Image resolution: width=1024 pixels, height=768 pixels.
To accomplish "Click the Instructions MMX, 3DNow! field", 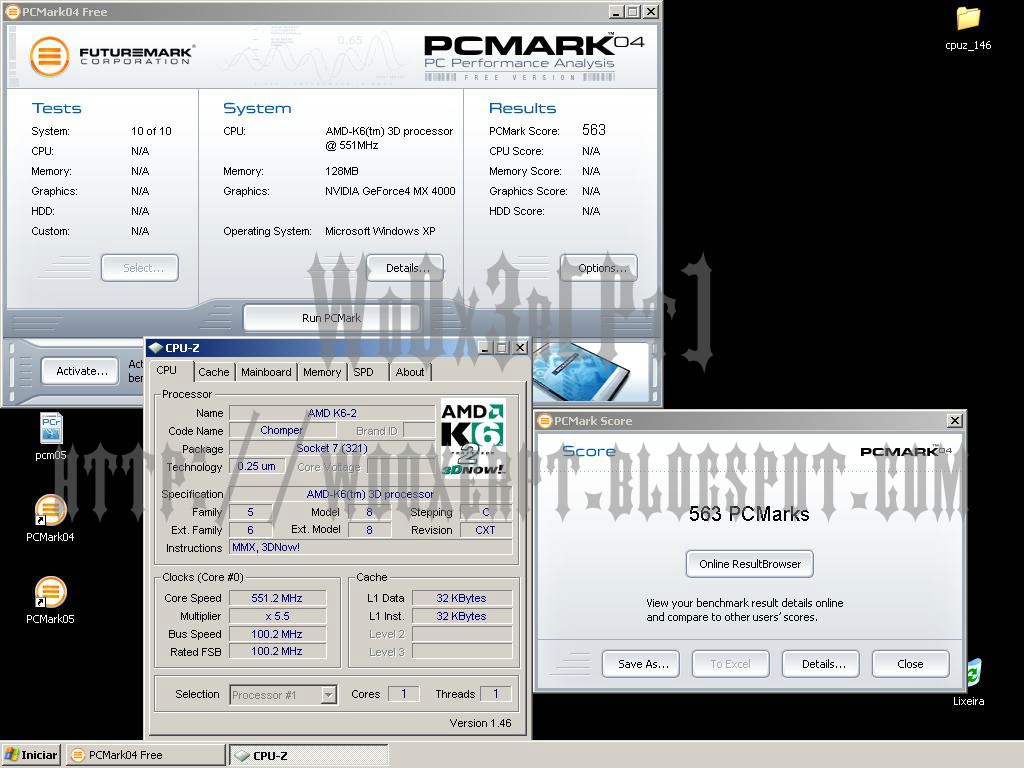I will [371, 547].
